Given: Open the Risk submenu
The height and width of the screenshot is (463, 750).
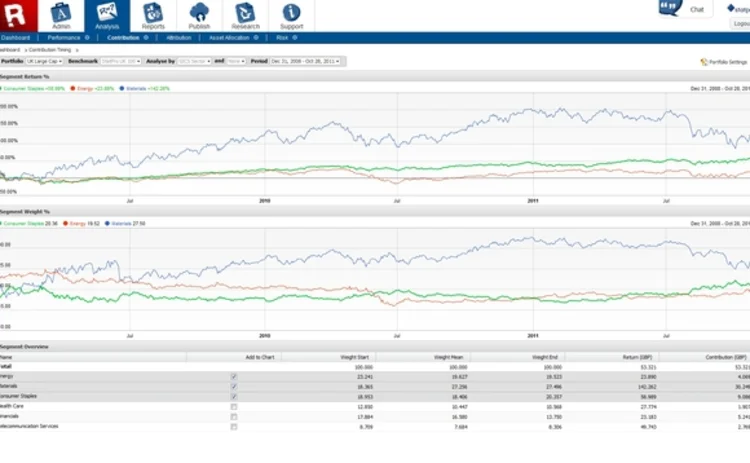Looking at the screenshot, I should [282, 38].
